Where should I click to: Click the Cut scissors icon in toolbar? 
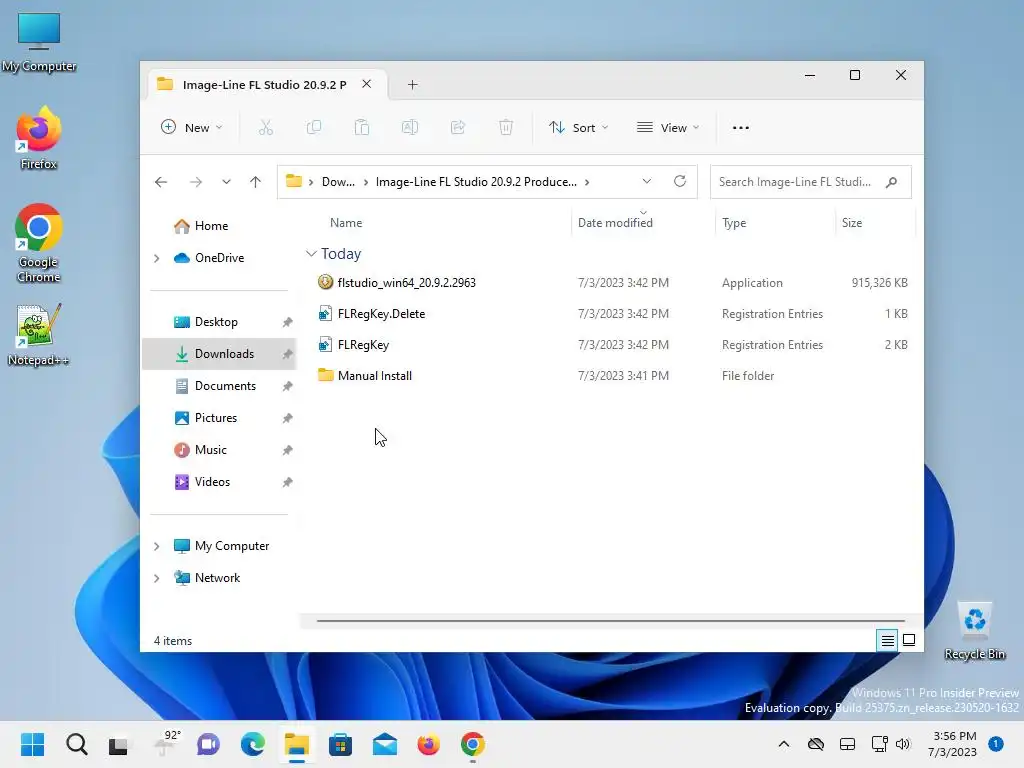coord(266,127)
